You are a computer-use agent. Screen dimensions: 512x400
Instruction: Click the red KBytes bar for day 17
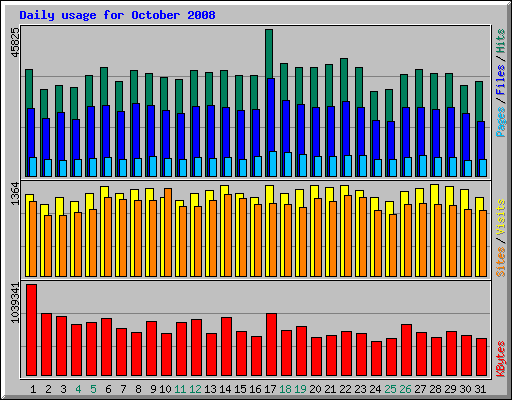click(x=271, y=345)
